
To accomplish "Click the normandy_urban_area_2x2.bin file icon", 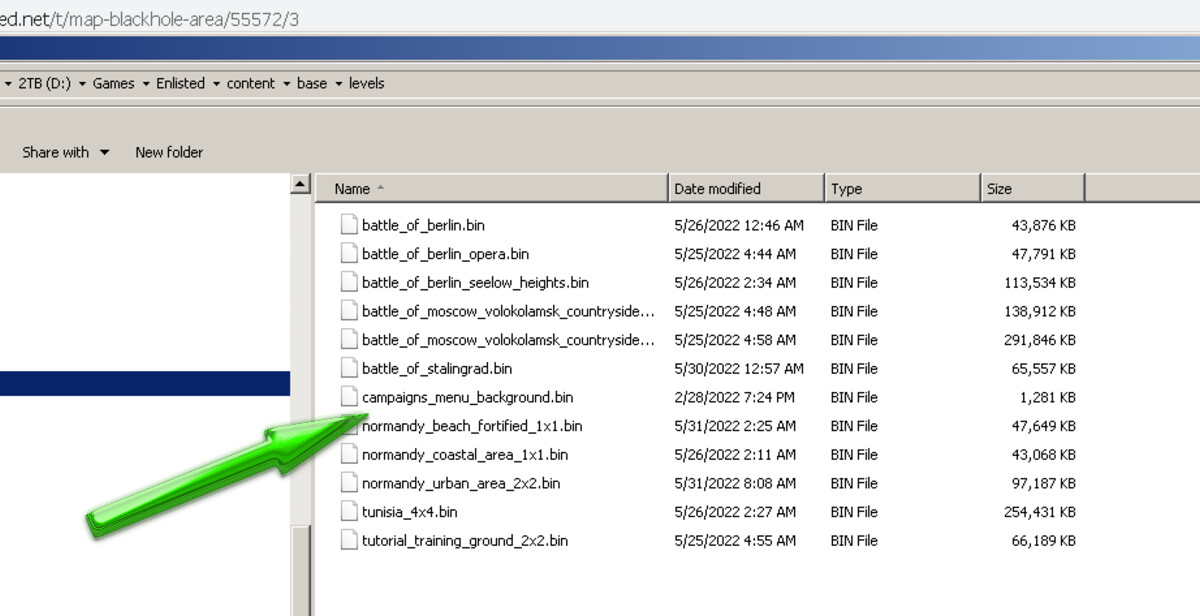I will (348, 483).
